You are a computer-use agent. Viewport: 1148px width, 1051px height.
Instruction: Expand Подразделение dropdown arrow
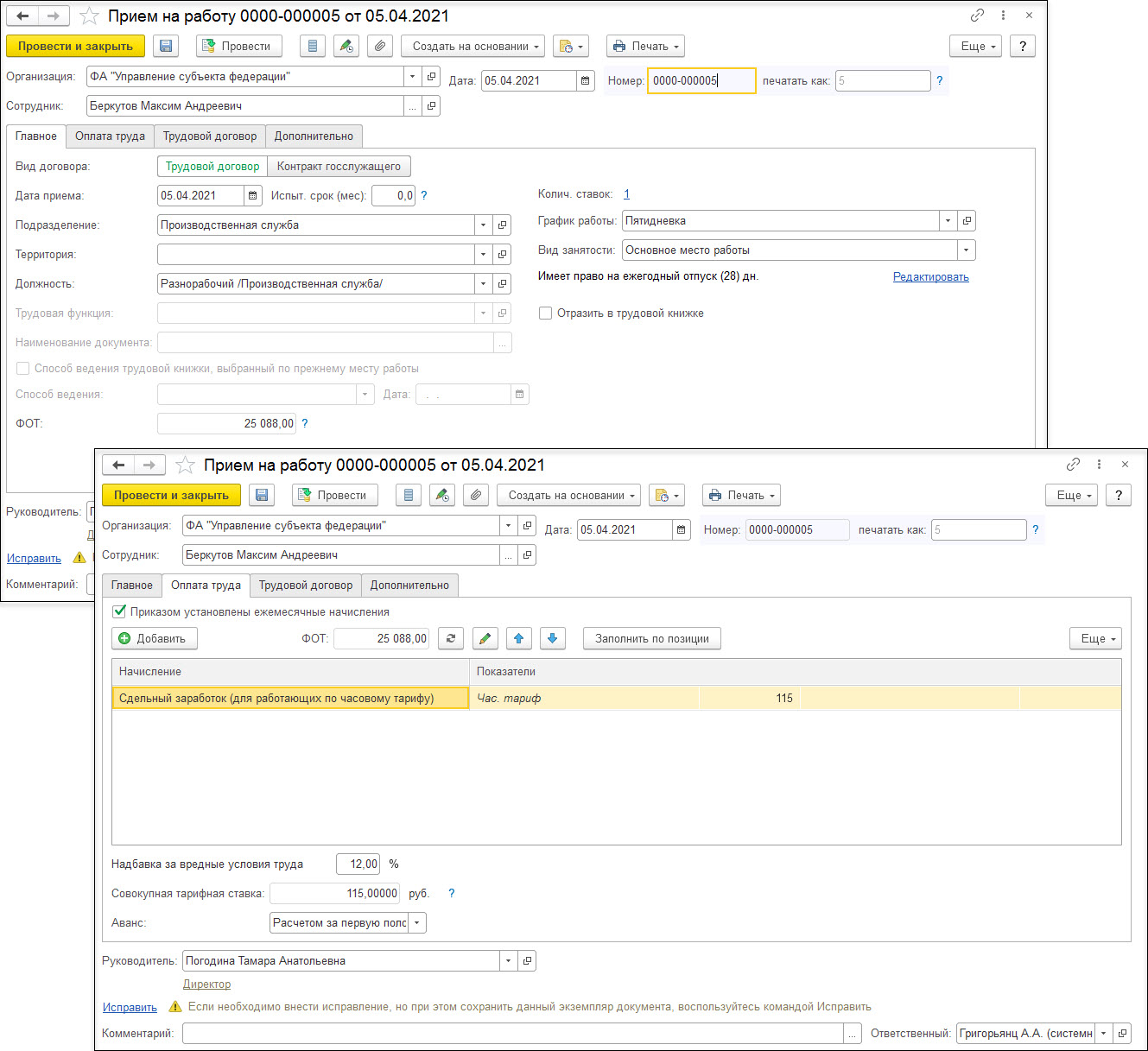tap(483, 225)
